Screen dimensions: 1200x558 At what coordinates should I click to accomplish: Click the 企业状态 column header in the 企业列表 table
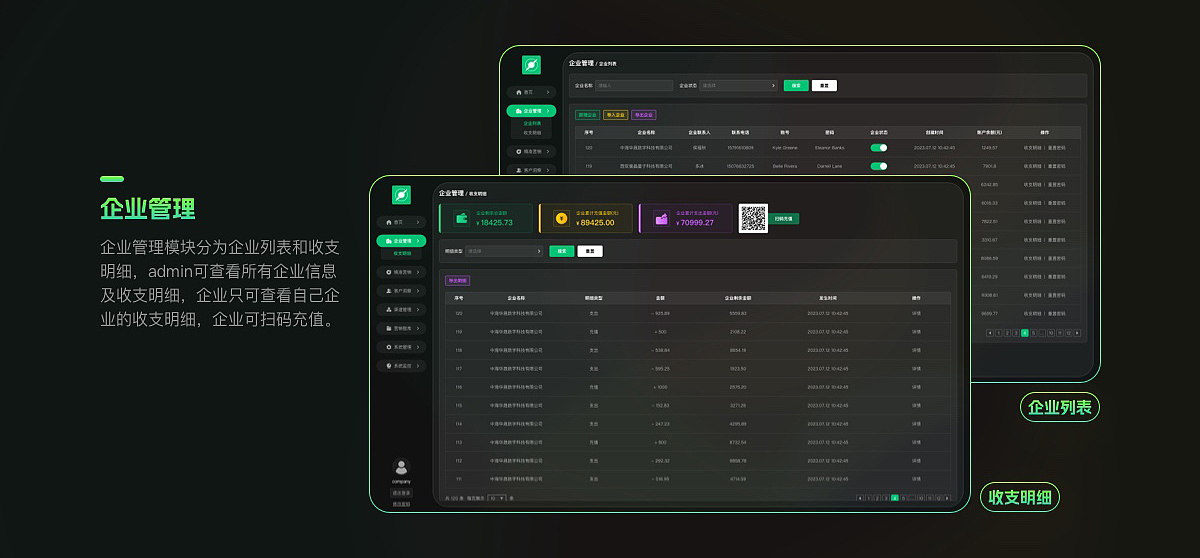[879, 132]
